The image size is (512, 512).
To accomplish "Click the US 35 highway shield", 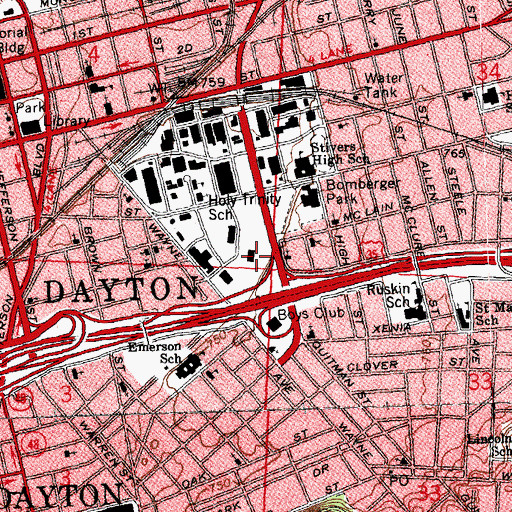I will point(371,252).
